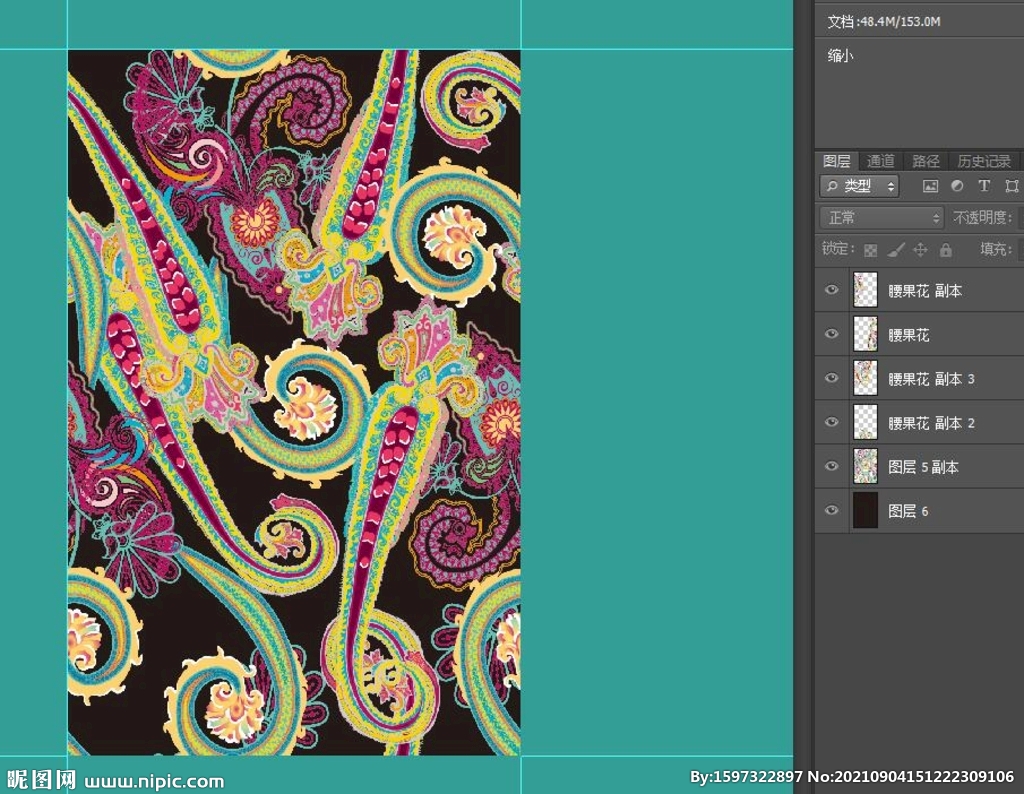This screenshot has height=794, width=1024.
Task: Switch to the 历史记录 tab
Action: pyautogui.click(x=984, y=161)
